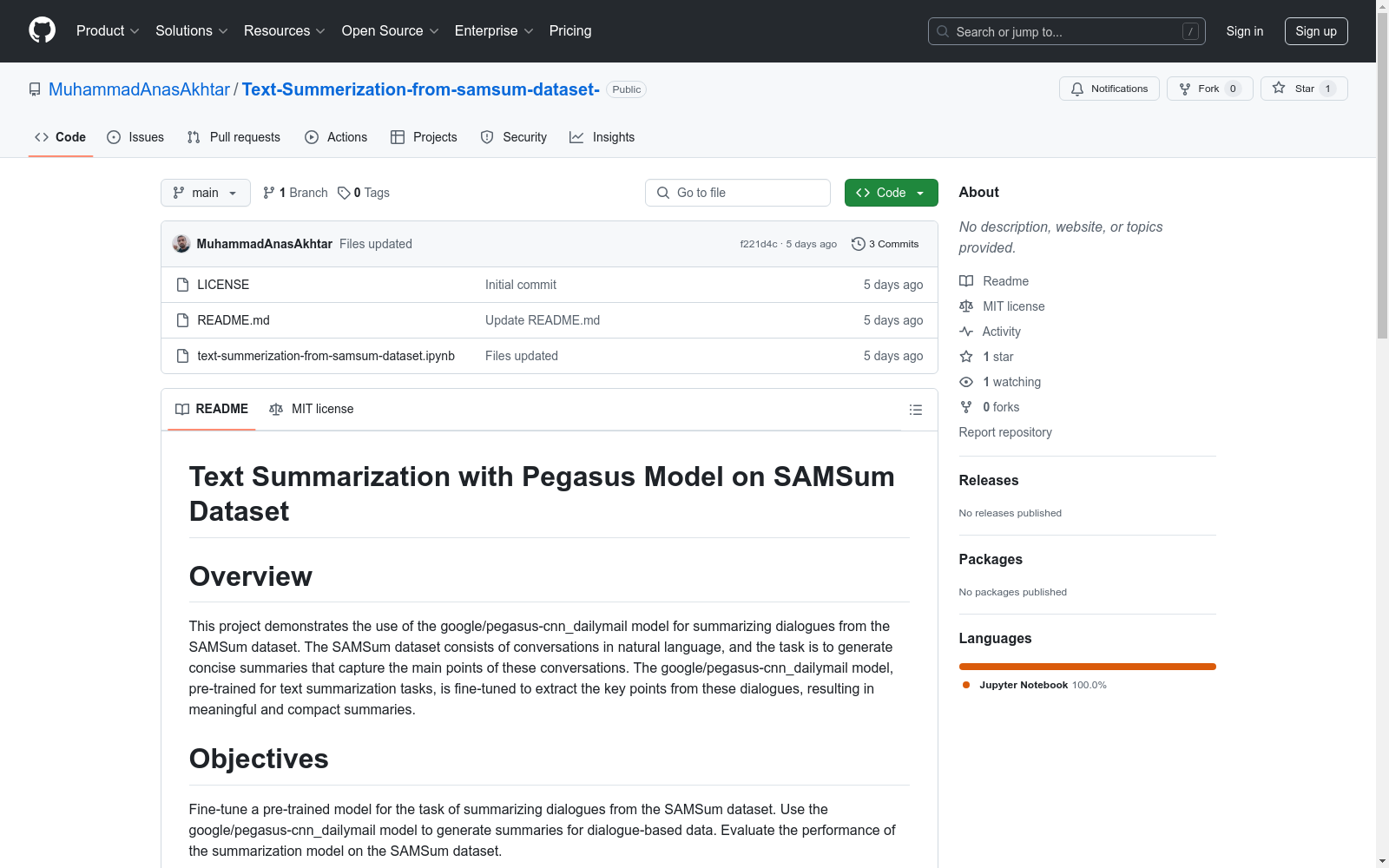Click the Fork icon button
The height and width of the screenshot is (868, 1389).
coord(1185,89)
